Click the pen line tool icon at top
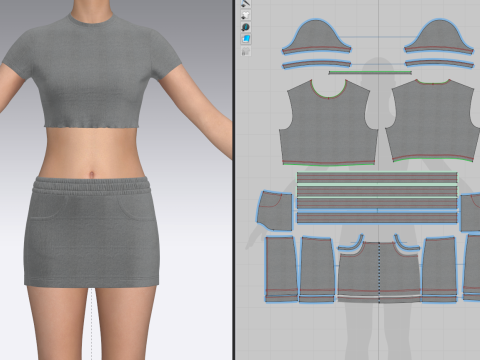The width and height of the screenshot is (480, 360). (x=246, y=3)
